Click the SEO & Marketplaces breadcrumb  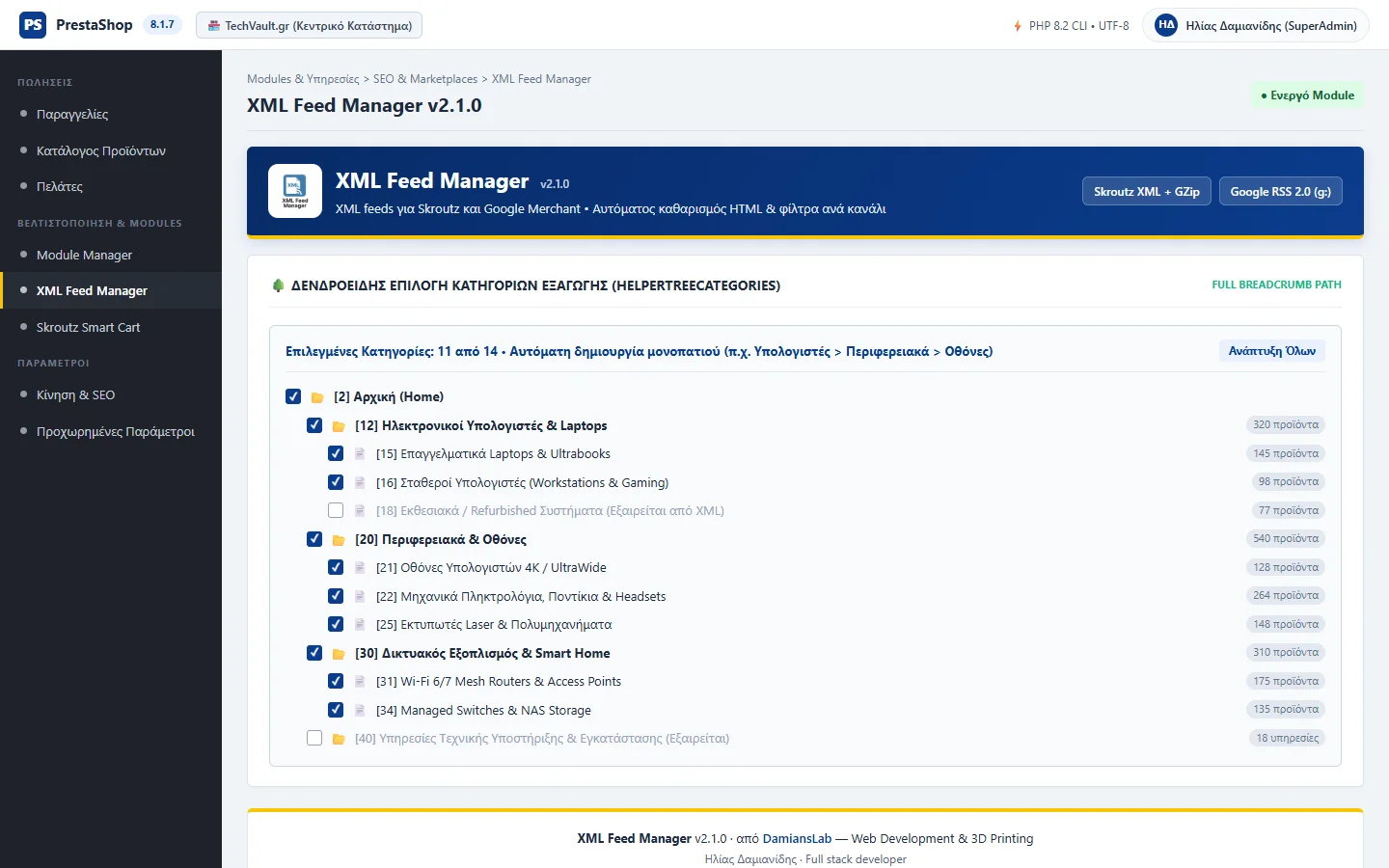pos(425,79)
